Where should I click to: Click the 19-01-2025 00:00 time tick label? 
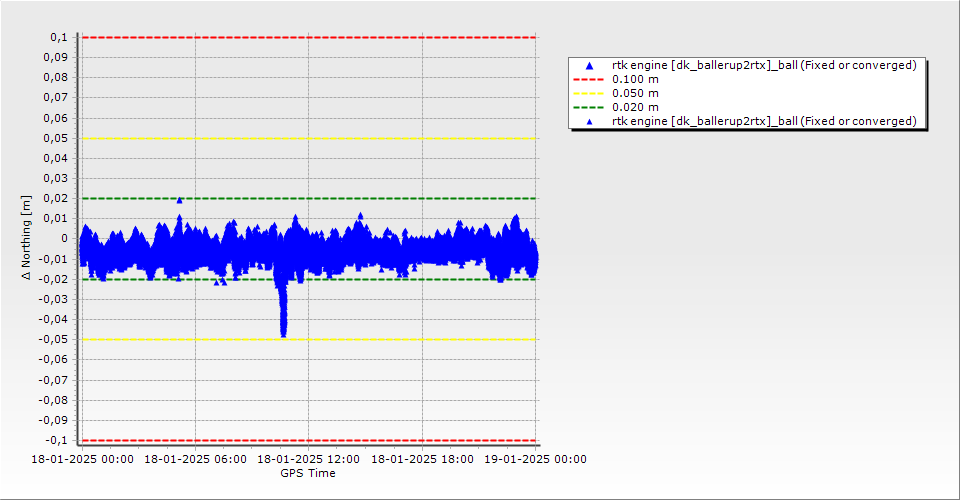pyautogui.click(x=535, y=460)
